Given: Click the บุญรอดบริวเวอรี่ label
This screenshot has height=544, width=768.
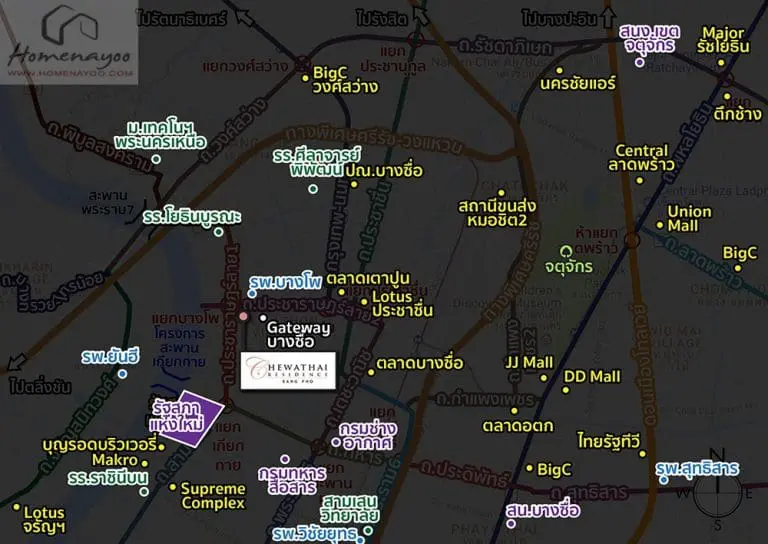Looking at the screenshot, I should 99,445.
